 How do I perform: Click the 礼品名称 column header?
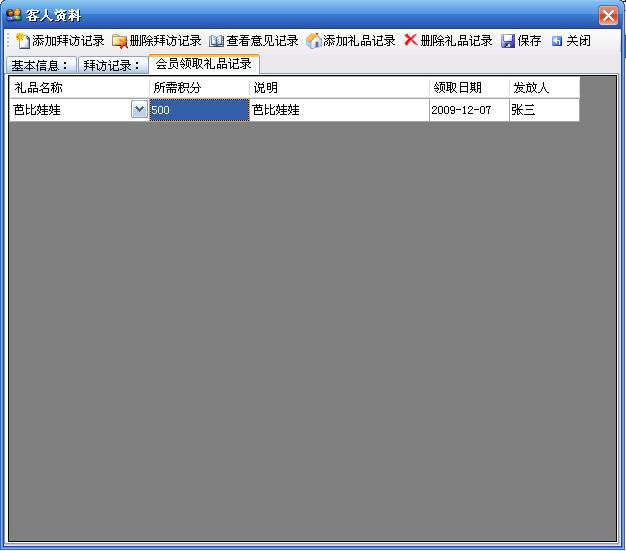click(79, 87)
